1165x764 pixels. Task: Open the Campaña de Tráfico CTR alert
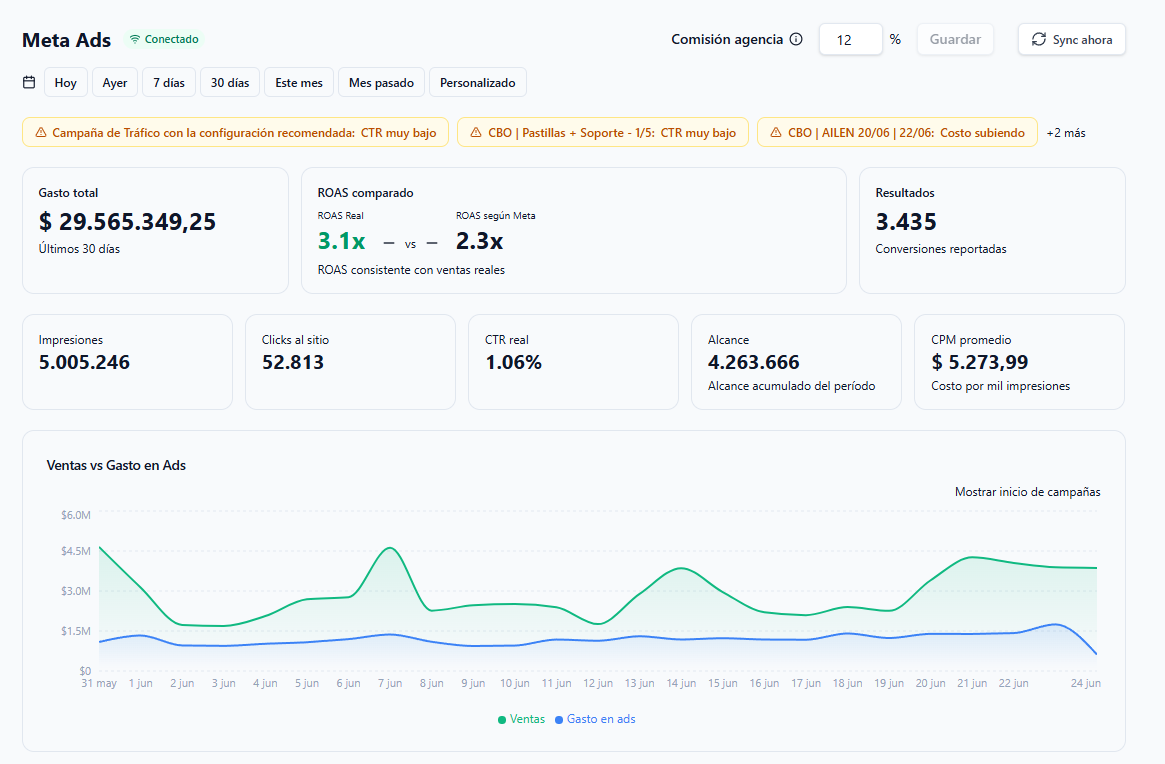point(236,132)
